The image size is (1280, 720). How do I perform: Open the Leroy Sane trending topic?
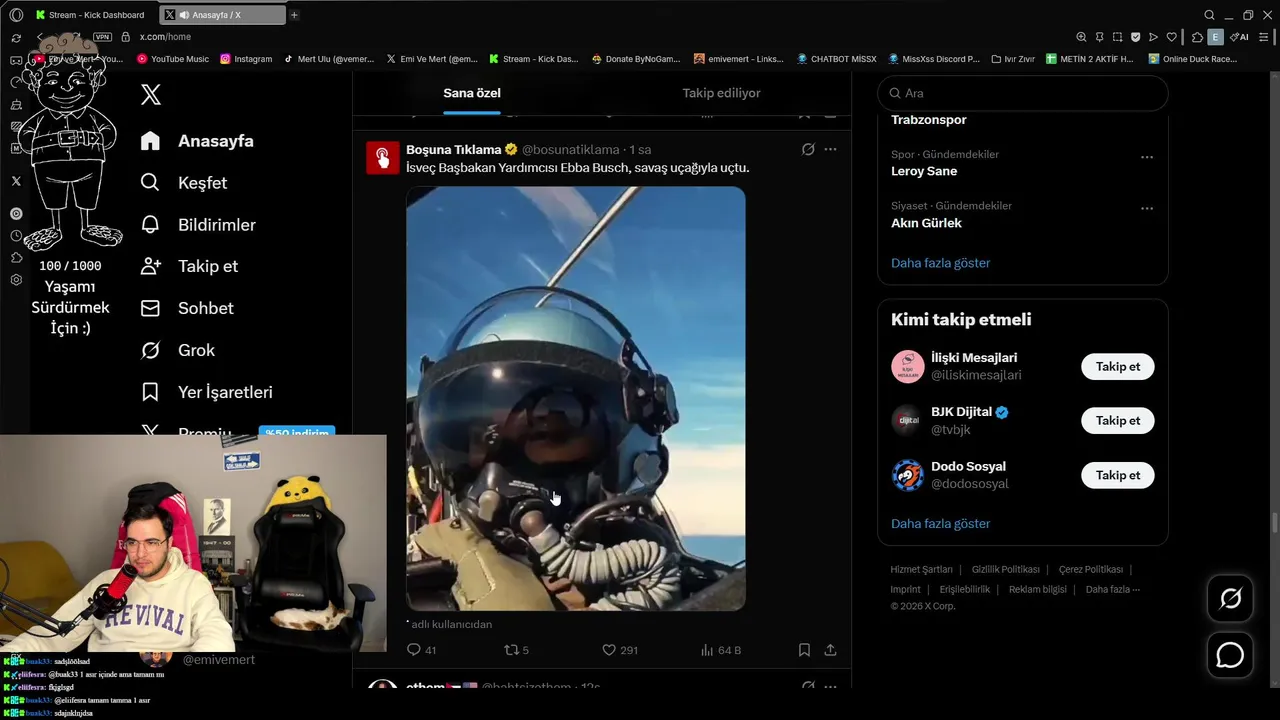click(x=924, y=171)
